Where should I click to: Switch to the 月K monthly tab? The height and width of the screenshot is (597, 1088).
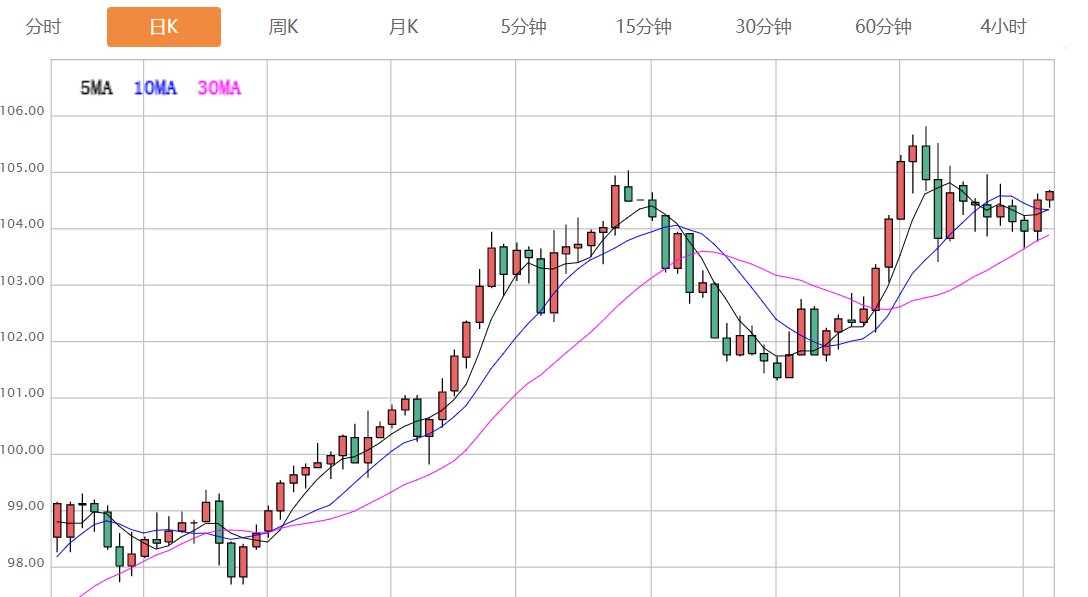pos(404,27)
